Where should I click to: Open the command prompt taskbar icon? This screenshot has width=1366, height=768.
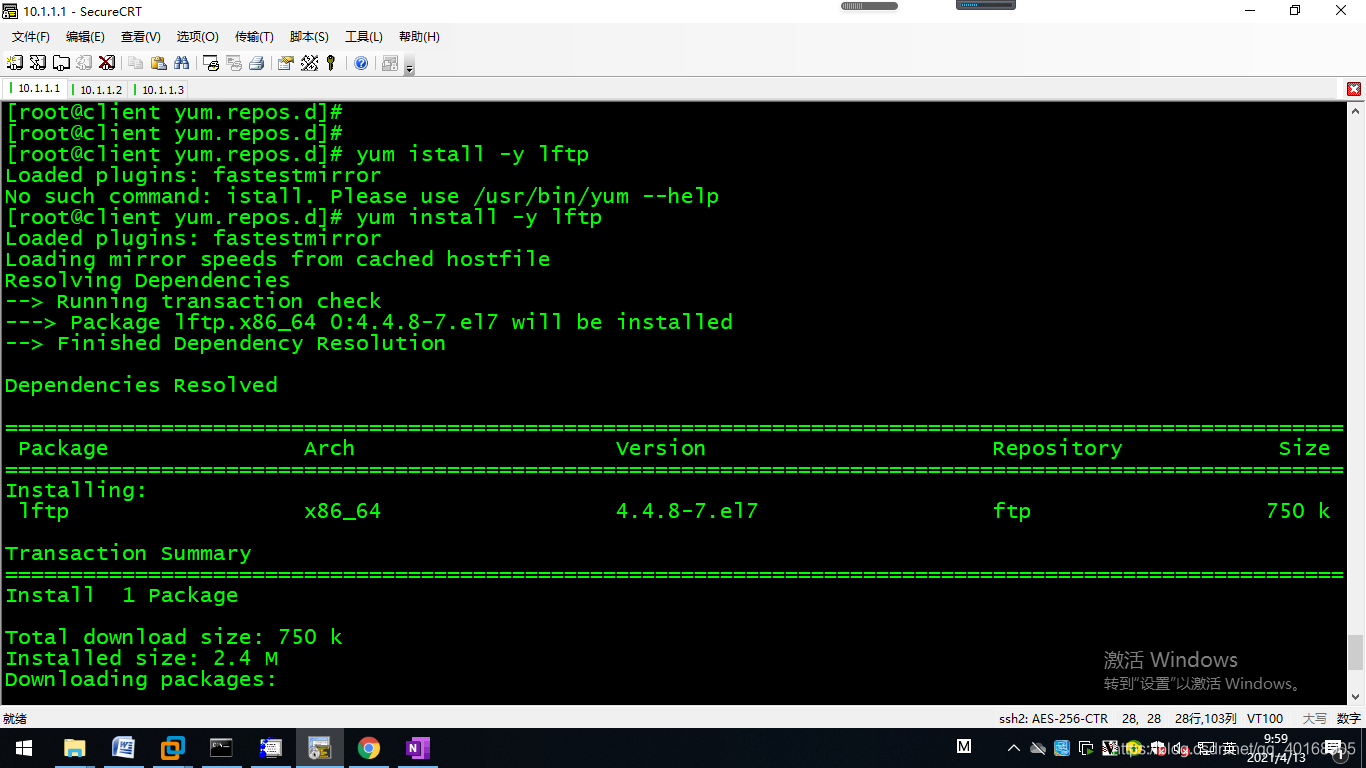tap(221, 748)
